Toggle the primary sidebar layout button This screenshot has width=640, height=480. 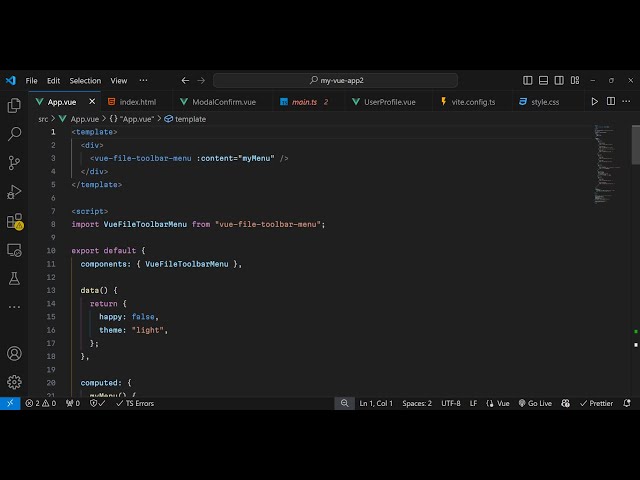click(528, 80)
